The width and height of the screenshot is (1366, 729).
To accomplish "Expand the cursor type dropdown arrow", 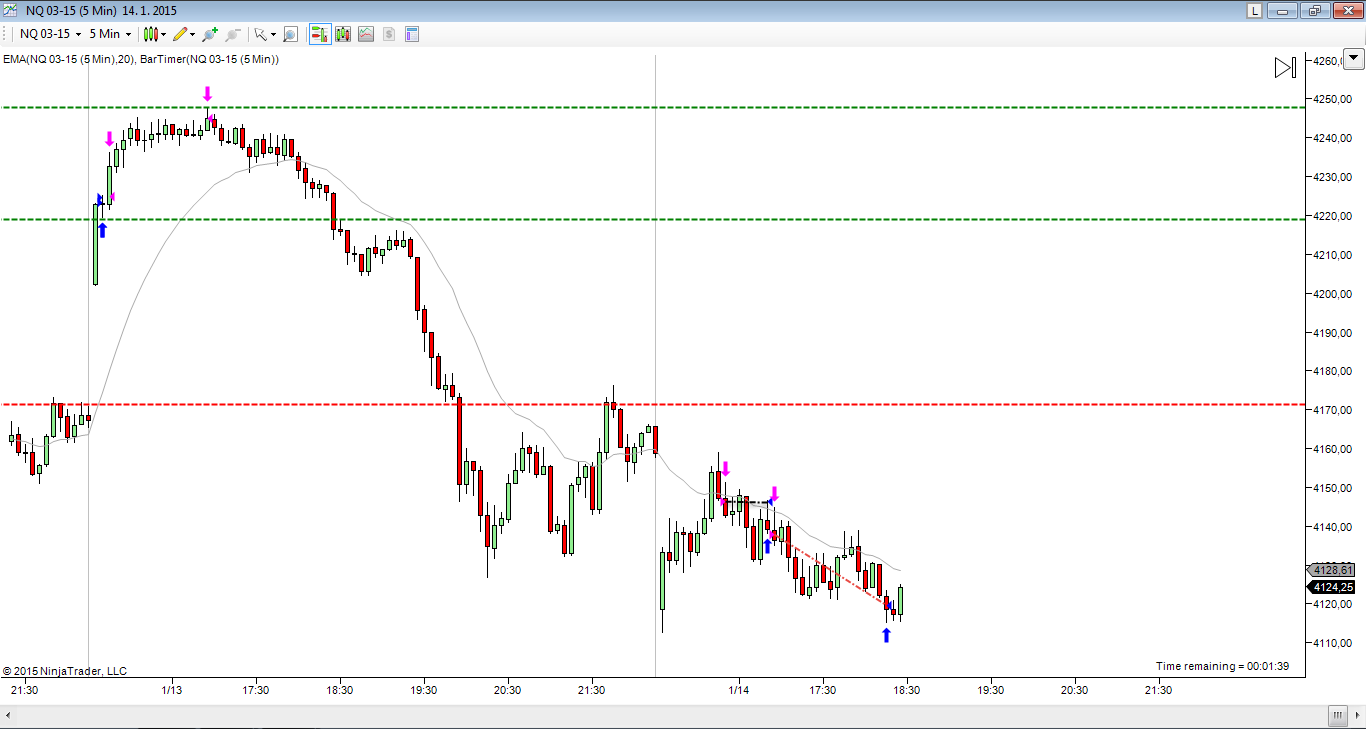I will click(x=273, y=34).
